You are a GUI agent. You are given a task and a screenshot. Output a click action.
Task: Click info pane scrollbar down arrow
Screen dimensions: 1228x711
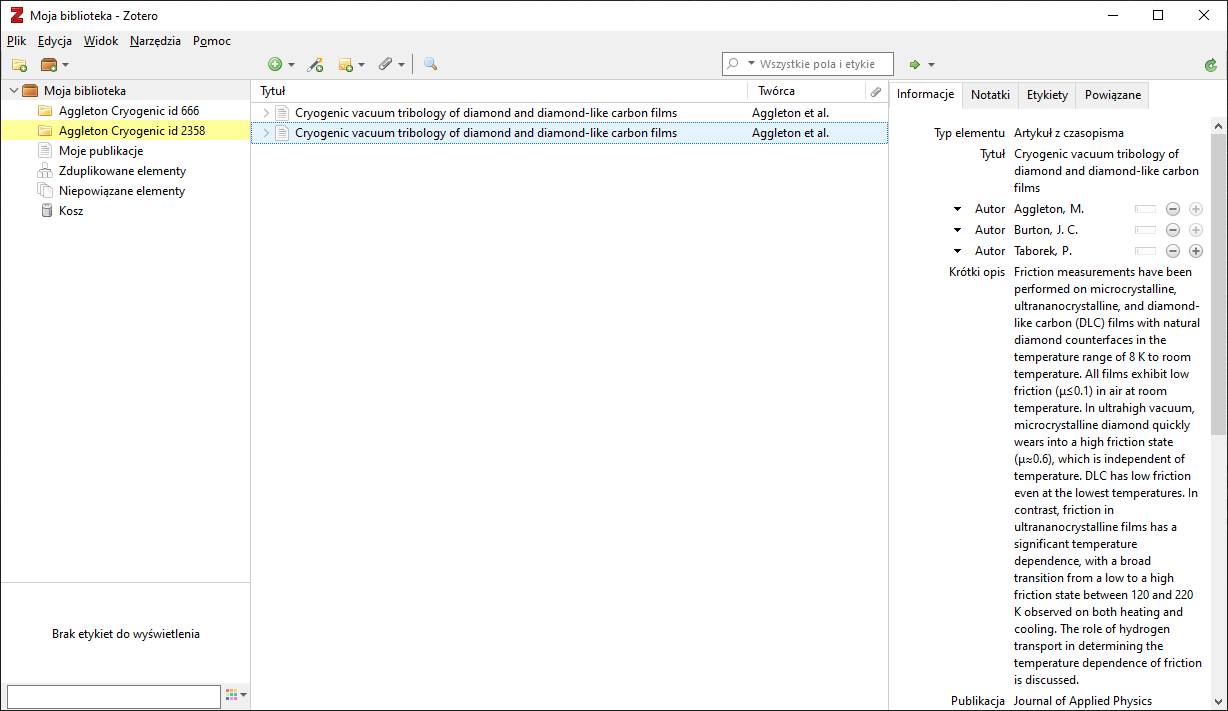1218,701
